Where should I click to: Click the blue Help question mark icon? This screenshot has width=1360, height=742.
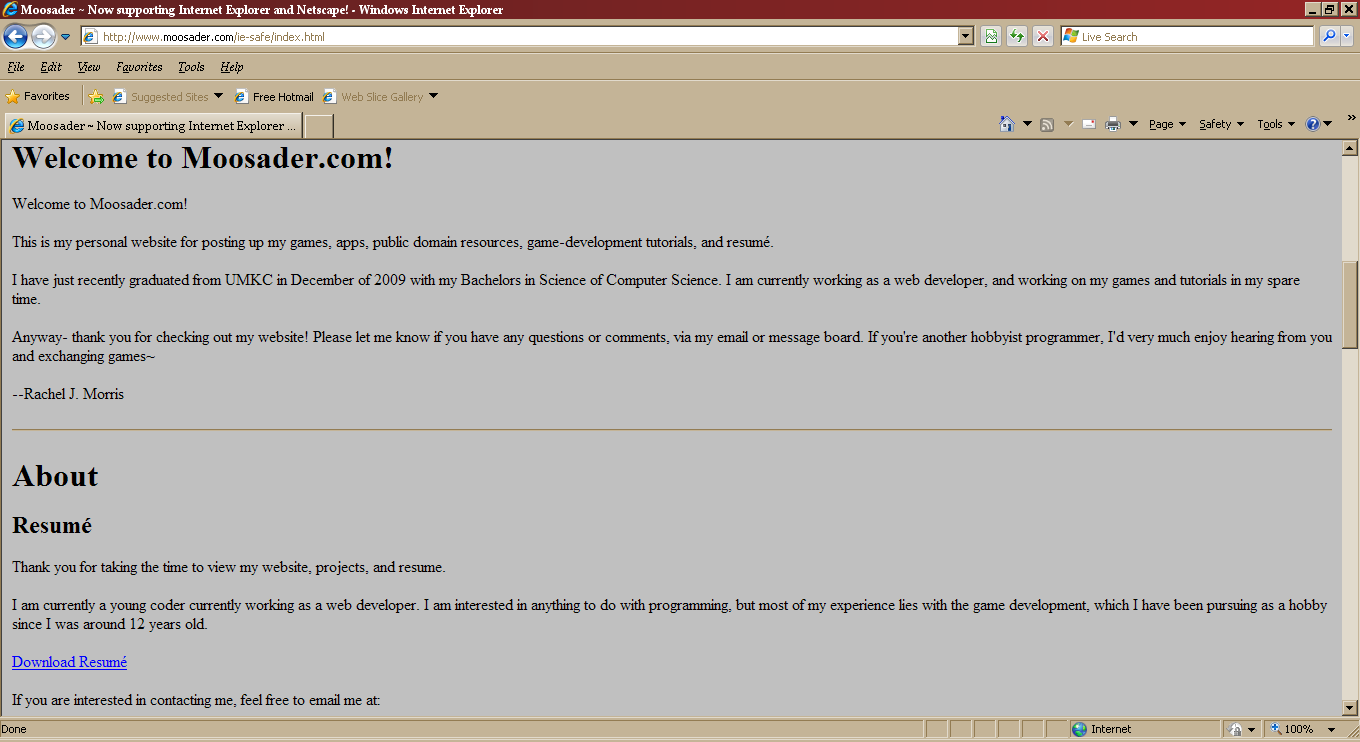pyautogui.click(x=1313, y=124)
